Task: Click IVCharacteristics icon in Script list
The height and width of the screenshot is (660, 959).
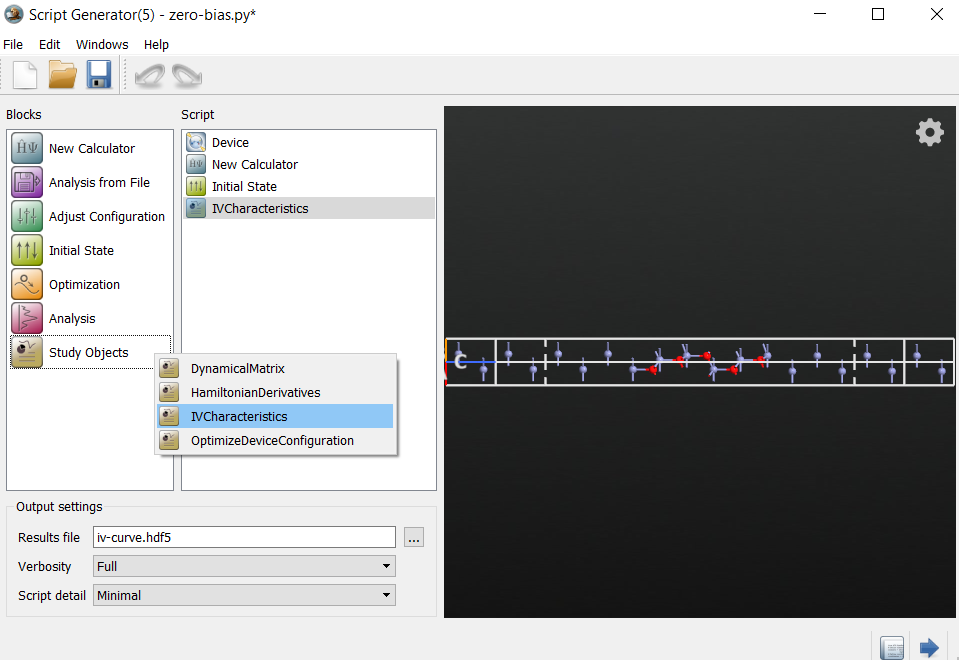Action: coord(196,208)
